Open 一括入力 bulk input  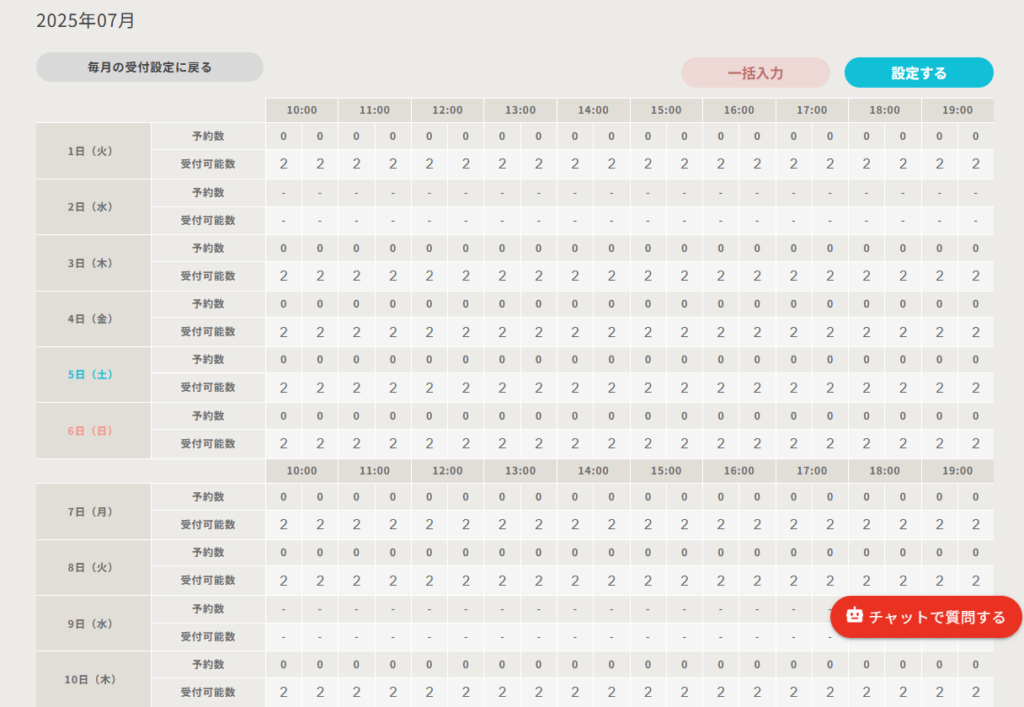pos(755,73)
